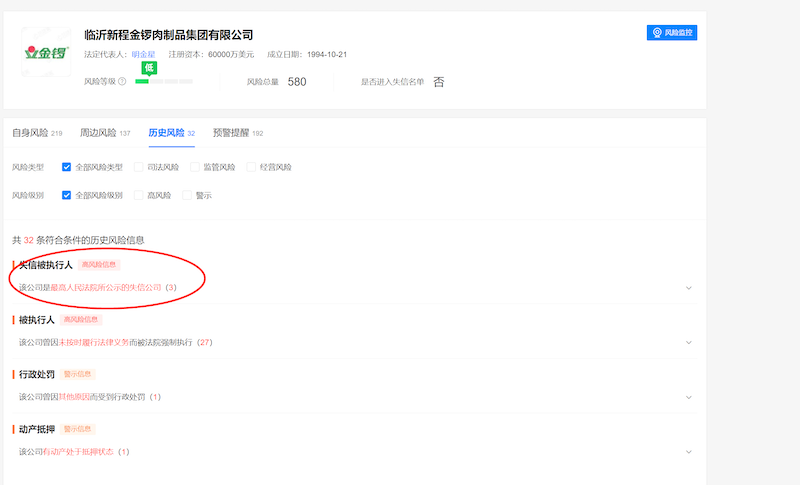Image resolution: width=800 pixels, height=485 pixels.
Task: Switch to 周边风险 tab
Action: tap(105, 133)
